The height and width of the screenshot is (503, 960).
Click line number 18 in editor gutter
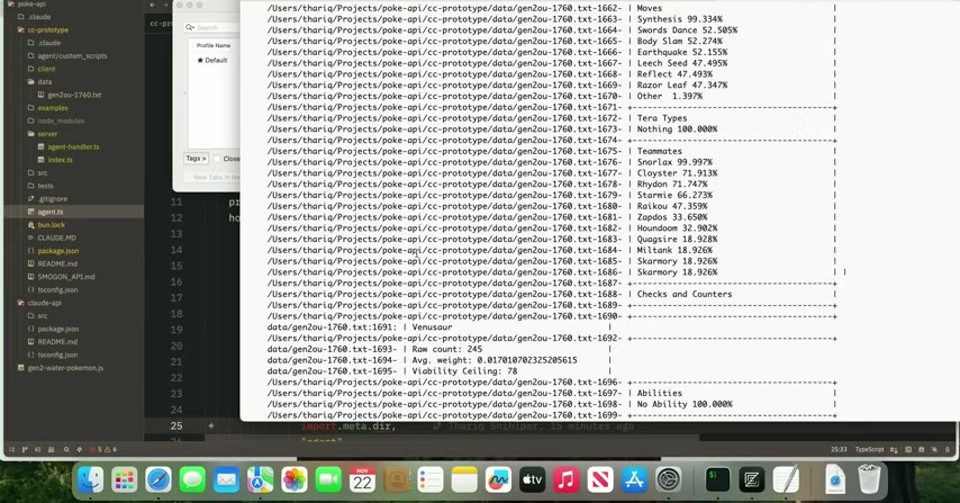[x=176, y=314]
